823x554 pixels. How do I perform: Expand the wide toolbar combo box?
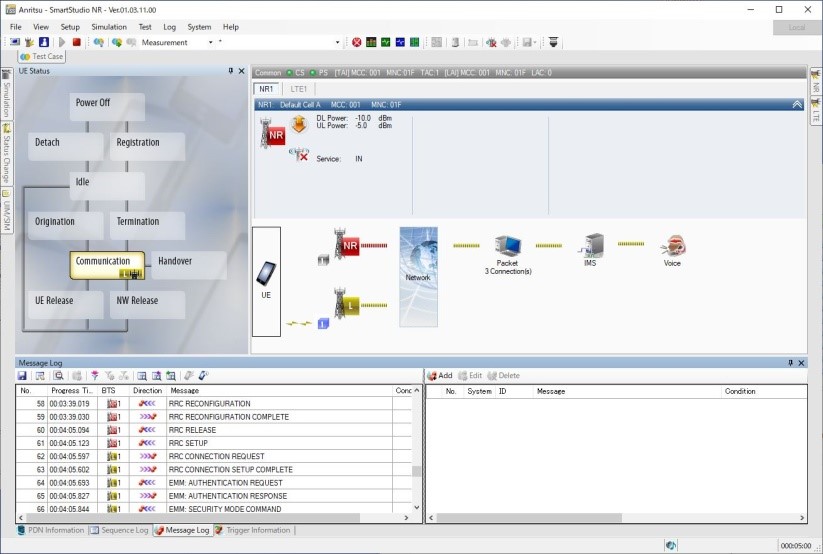(x=337, y=43)
